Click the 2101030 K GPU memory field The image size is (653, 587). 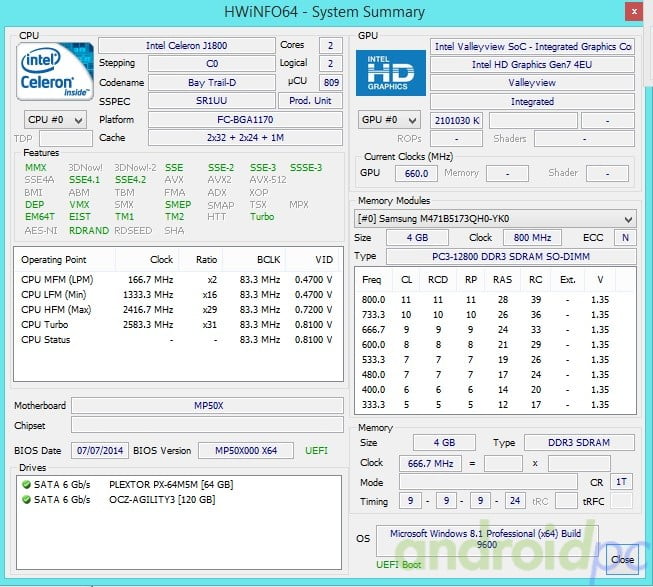(456, 121)
